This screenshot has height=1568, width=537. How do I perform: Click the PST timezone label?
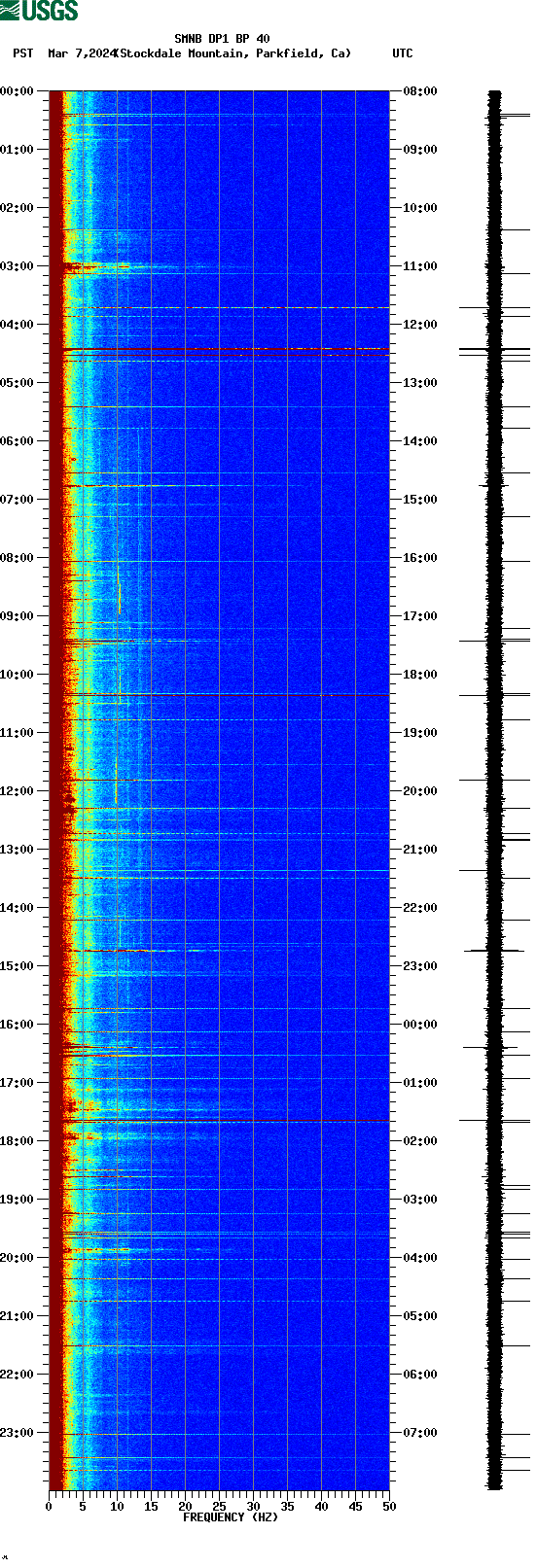(22, 53)
